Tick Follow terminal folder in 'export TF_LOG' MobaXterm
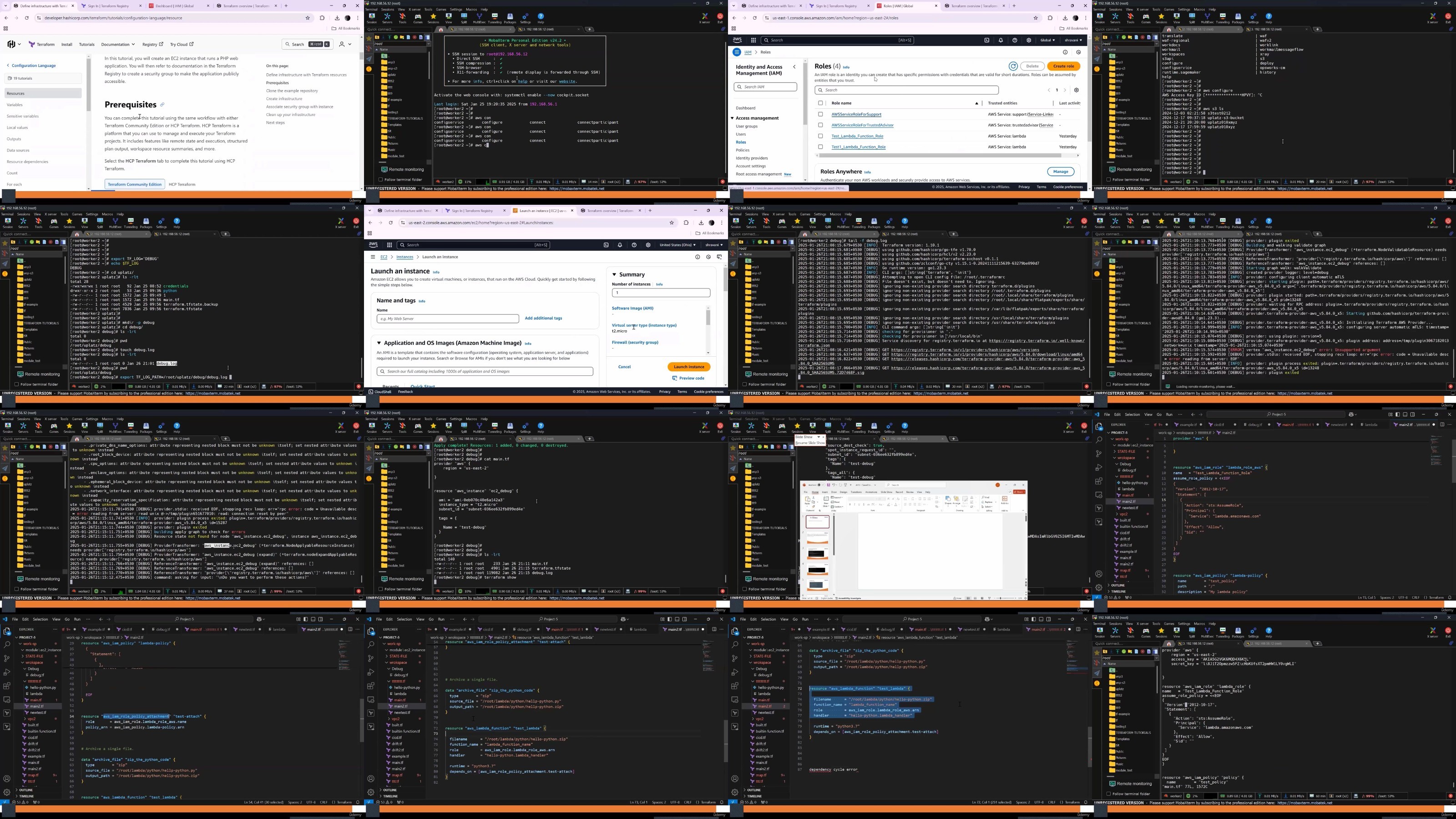The width and height of the screenshot is (1456, 819). (x=17, y=384)
